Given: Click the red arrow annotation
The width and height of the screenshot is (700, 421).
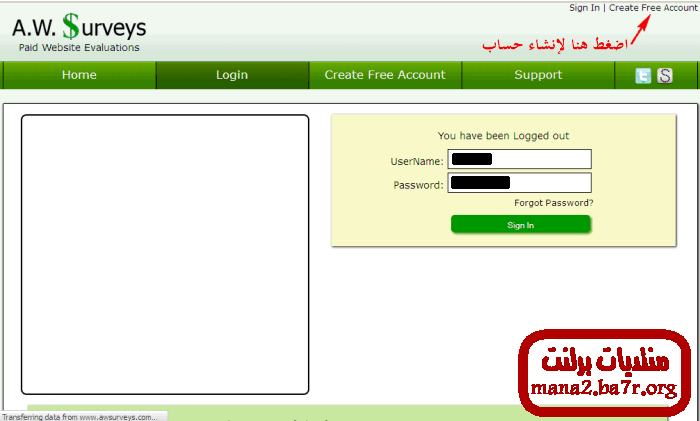Looking at the screenshot, I should [x=639, y=31].
